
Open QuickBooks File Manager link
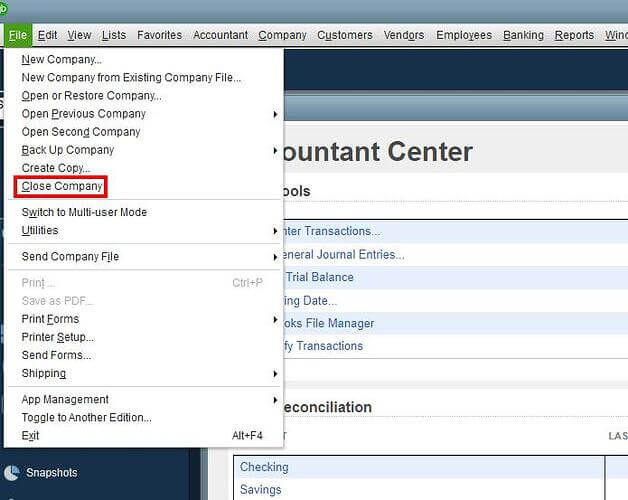click(328, 323)
